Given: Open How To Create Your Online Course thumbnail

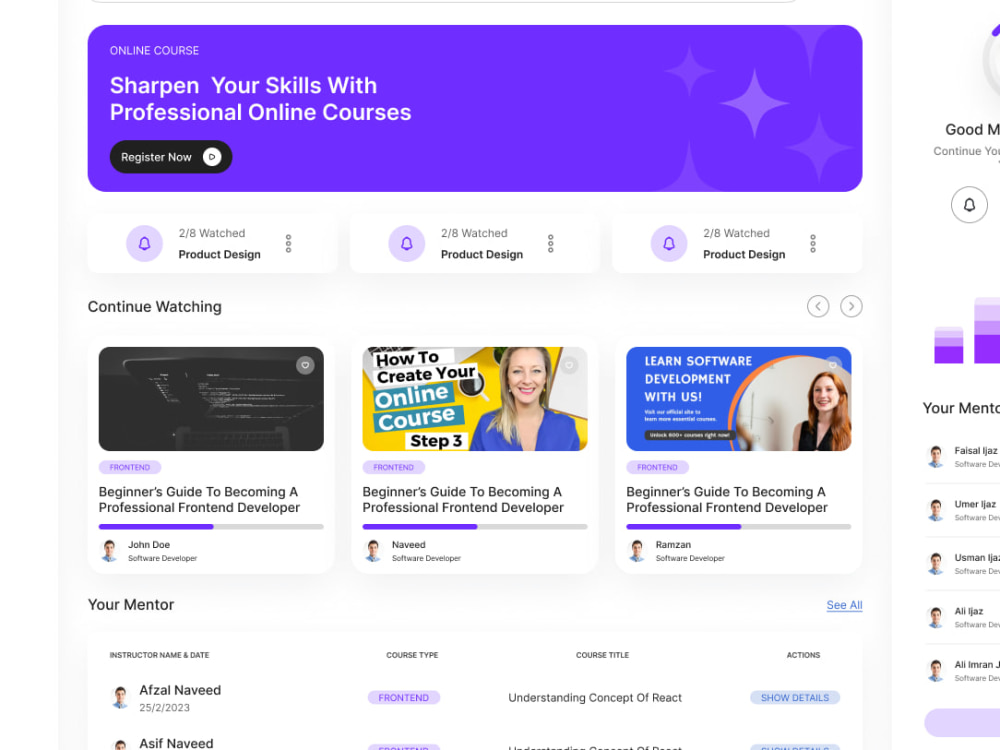Looking at the screenshot, I should click(x=475, y=399).
